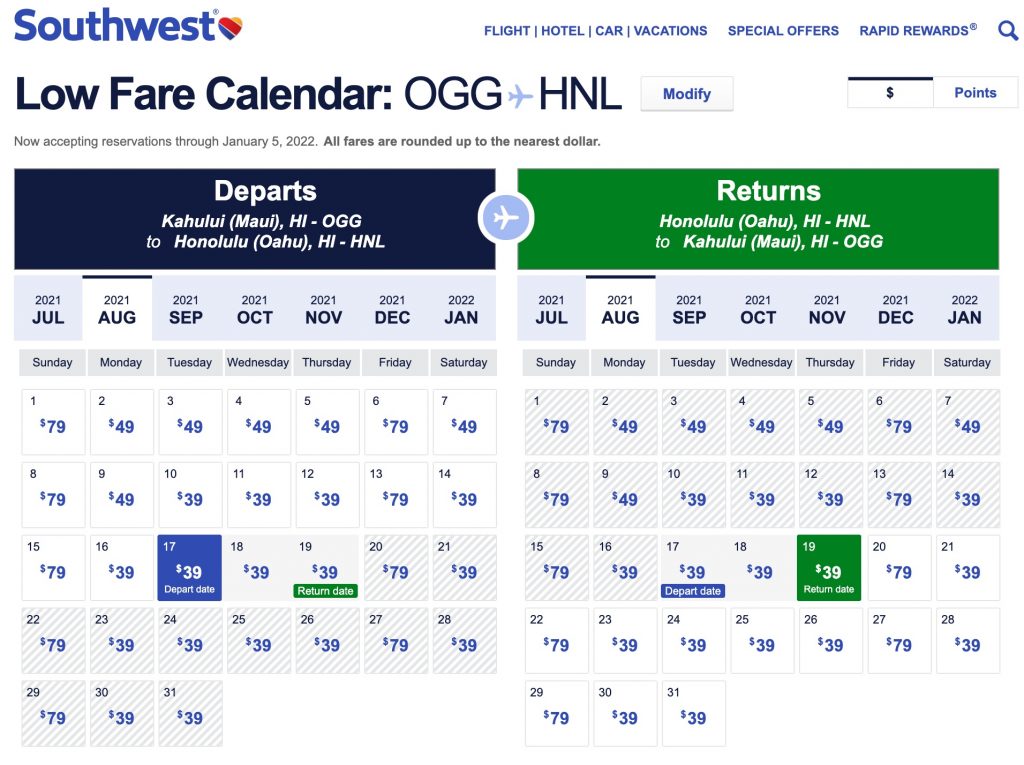The width and height of the screenshot is (1024, 765).
Task: Select JUL 2021 tab in Returns calendar
Action: click(x=551, y=309)
